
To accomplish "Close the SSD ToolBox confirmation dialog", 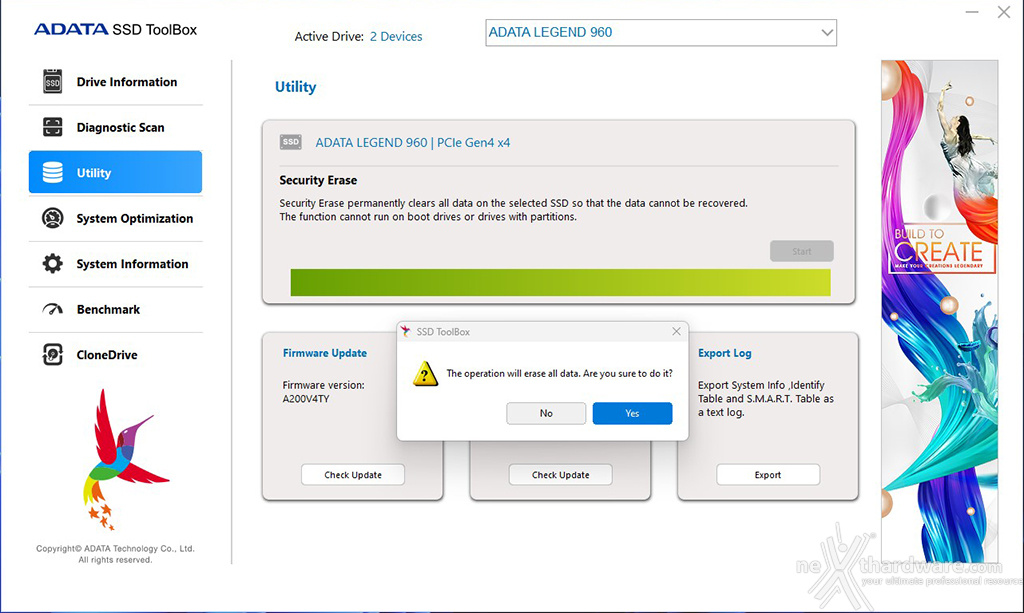I will click(x=677, y=332).
